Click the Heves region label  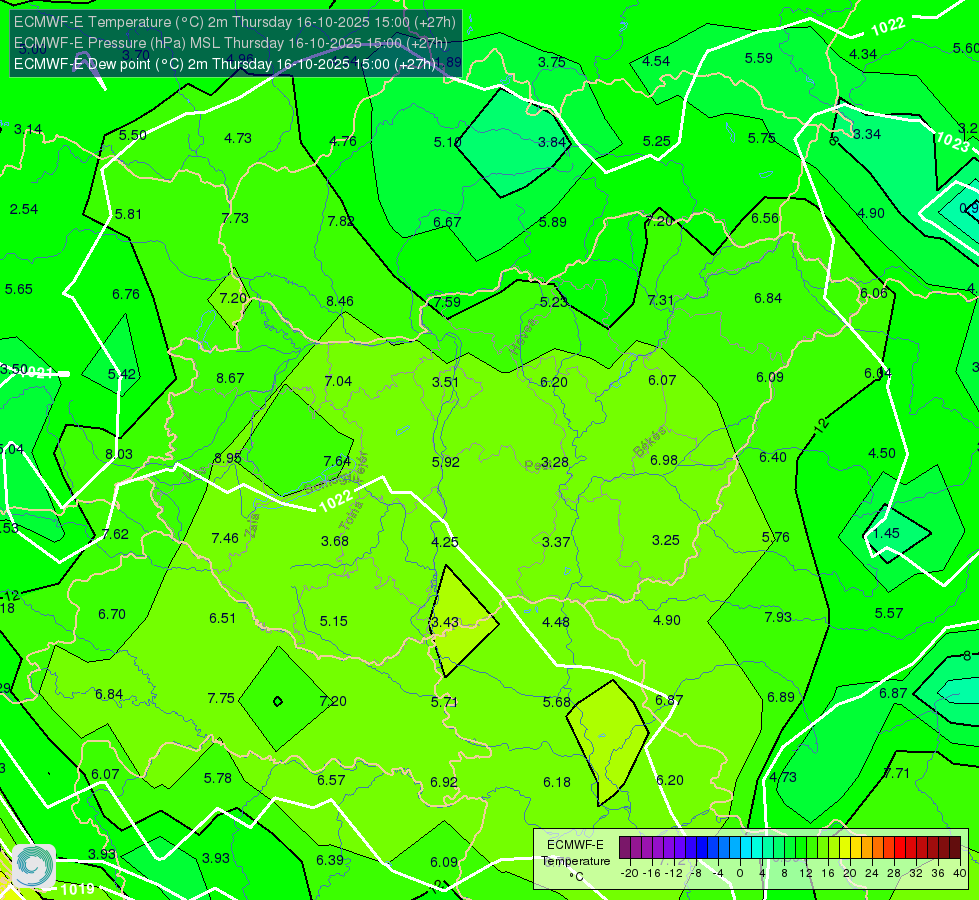coord(523,336)
